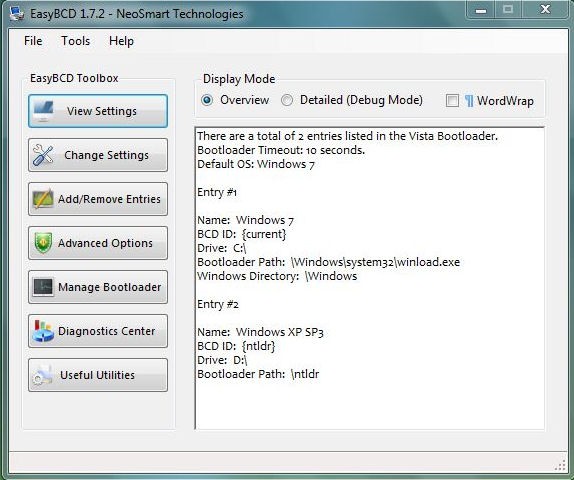Click the pencil icon on Add/Remove Entries
Screen dimensions: 574x480
pos(43,199)
